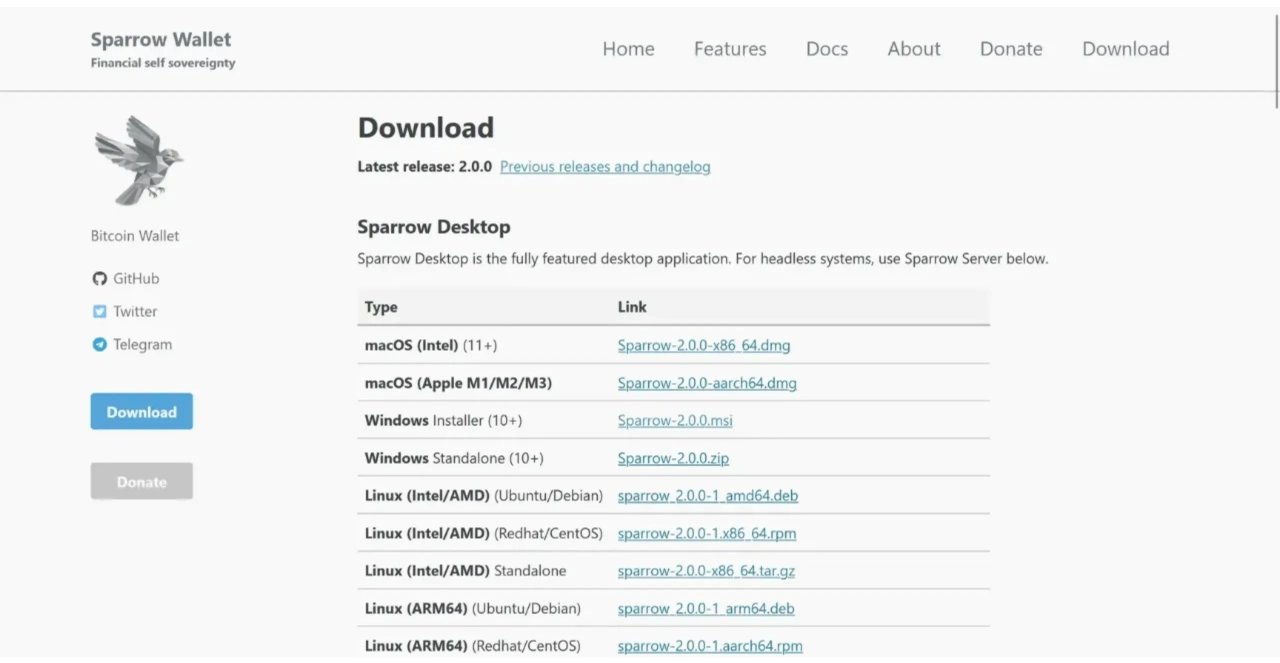Click the Twitter icon in sidebar
The height and width of the screenshot is (663, 1280).
pyautogui.click(x=99, y=312)
